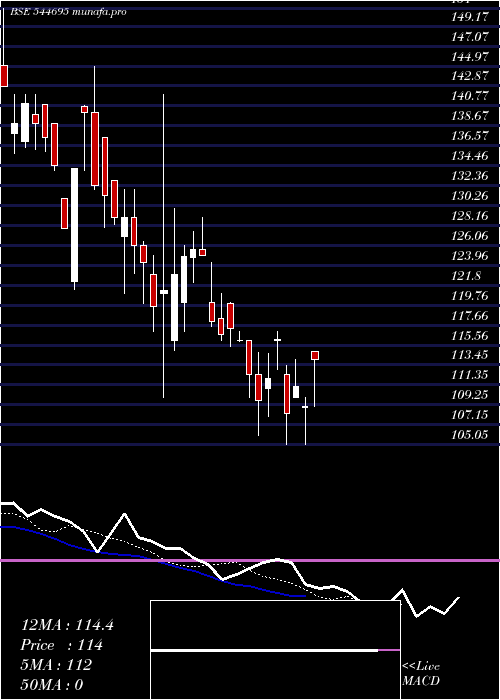
Task: Click the magenta horizontal line in indicator panel
Action: coord(250,560)
